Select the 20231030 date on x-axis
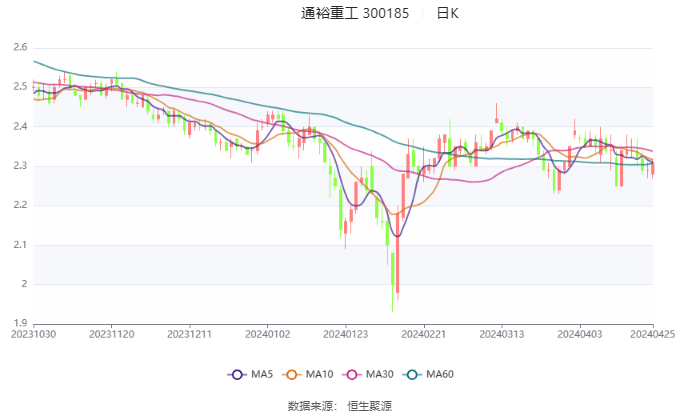 pyautogui.click(x=34, y=335)
